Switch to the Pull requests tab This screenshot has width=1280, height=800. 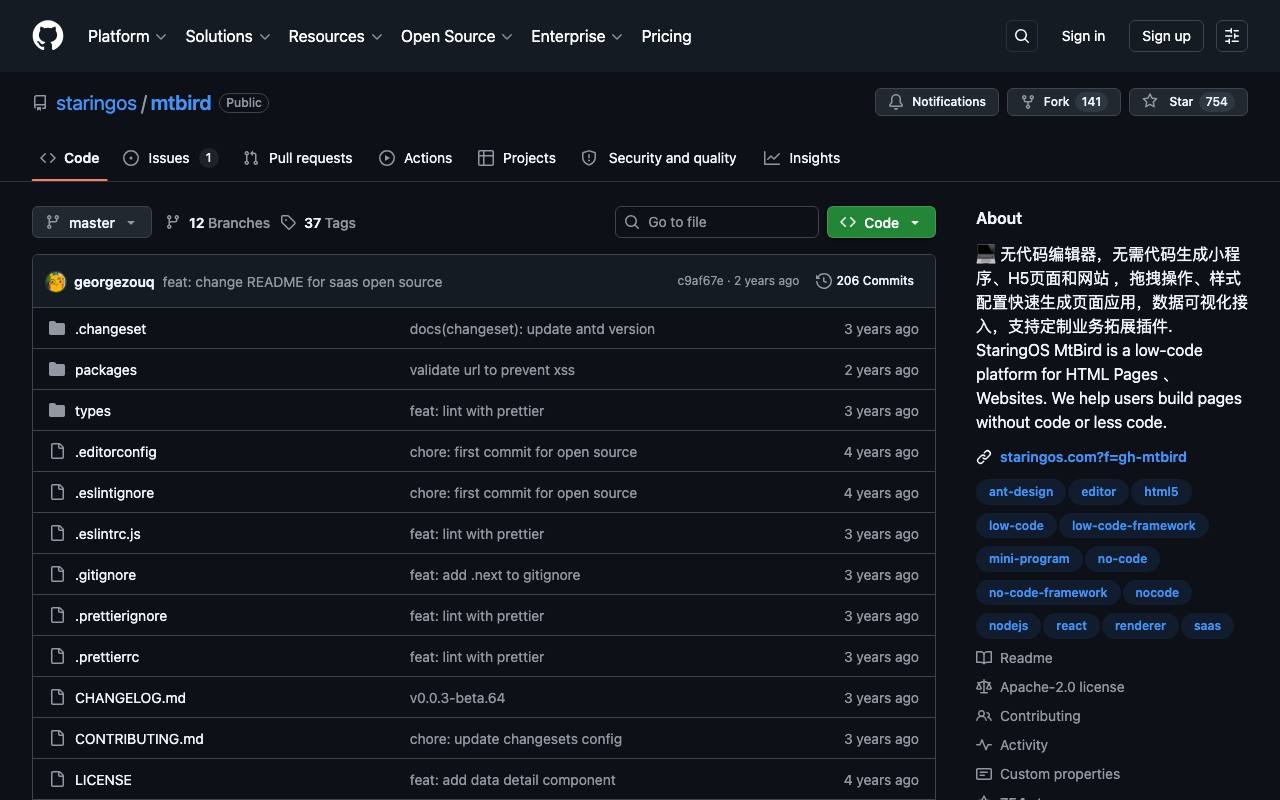pyautogui.click(x=298, y=158)
